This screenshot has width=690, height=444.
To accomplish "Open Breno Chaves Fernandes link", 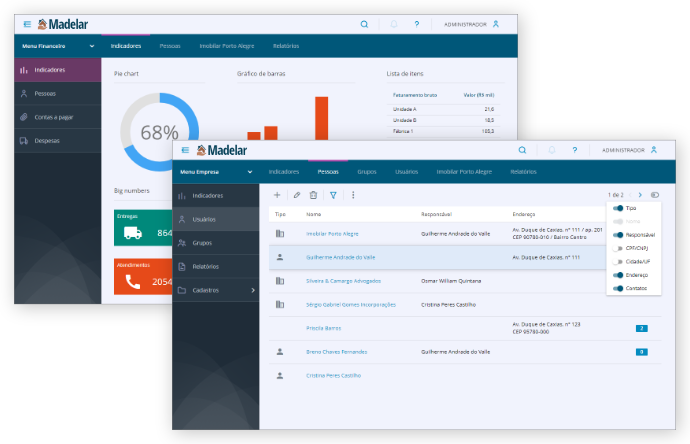I will click(337, 352).
